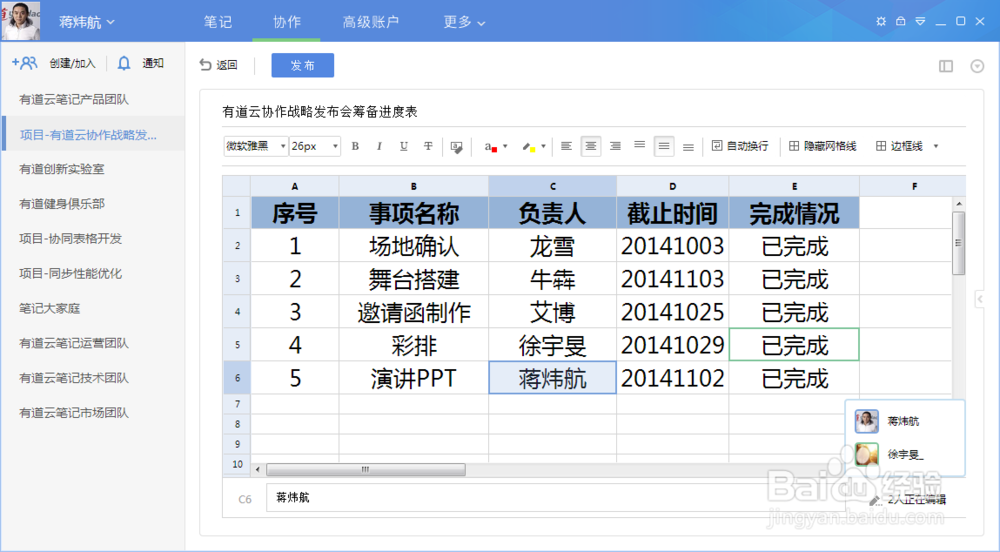The width and height of the screenshot is (1000, 552).
Task: Open the 笔记 tab
Action: [217, 22]
